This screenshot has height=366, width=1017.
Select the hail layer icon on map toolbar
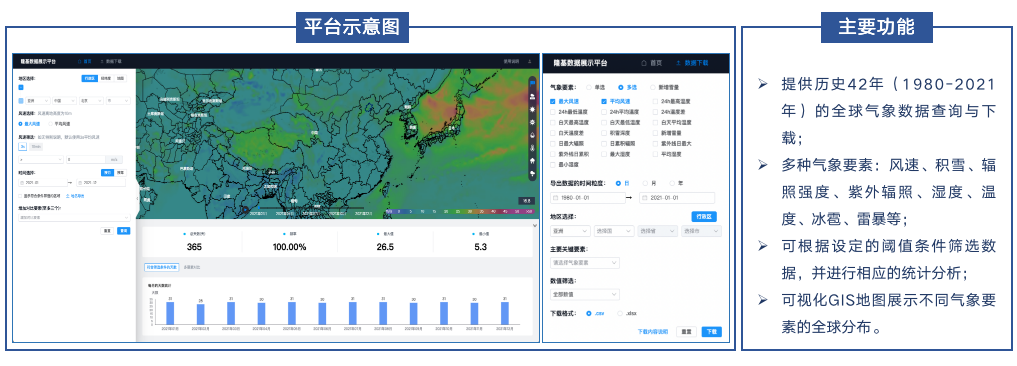(x=532, y=161)
